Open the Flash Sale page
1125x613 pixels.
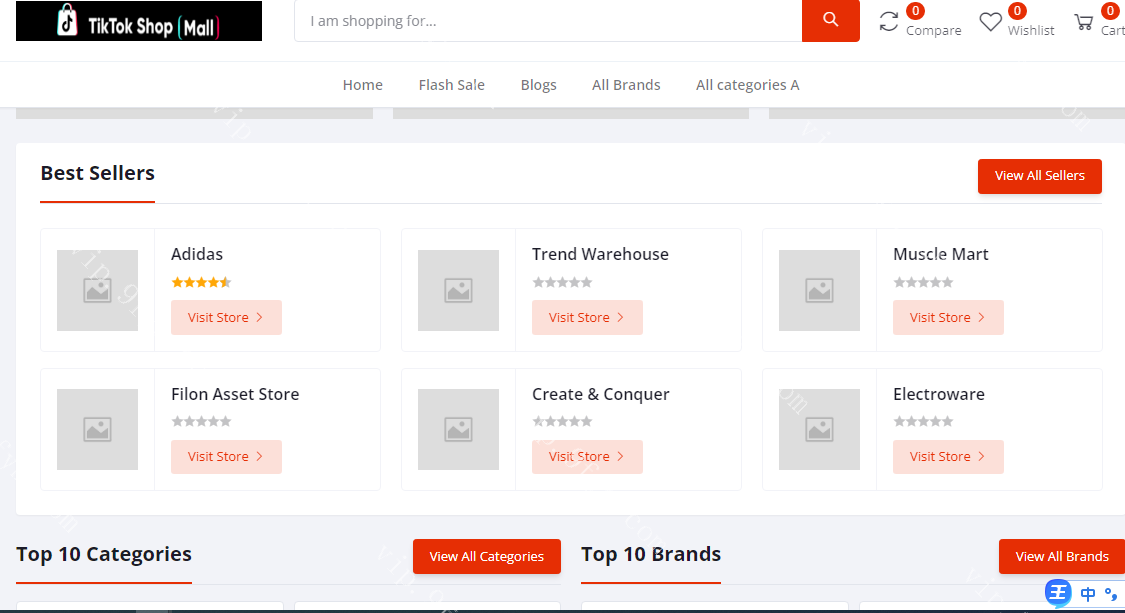coord(451,85)
